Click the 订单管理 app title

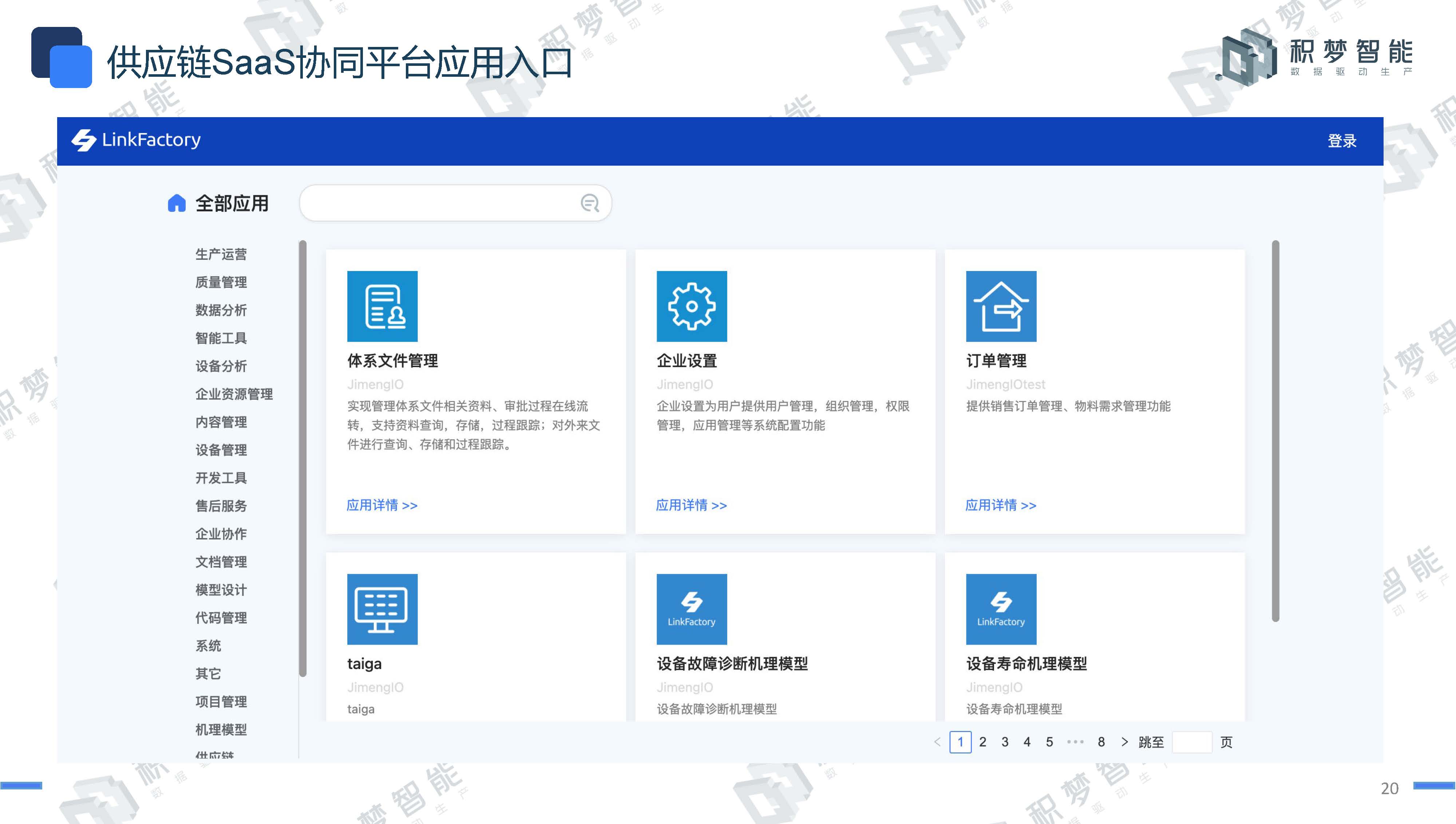tap(996, 361)
